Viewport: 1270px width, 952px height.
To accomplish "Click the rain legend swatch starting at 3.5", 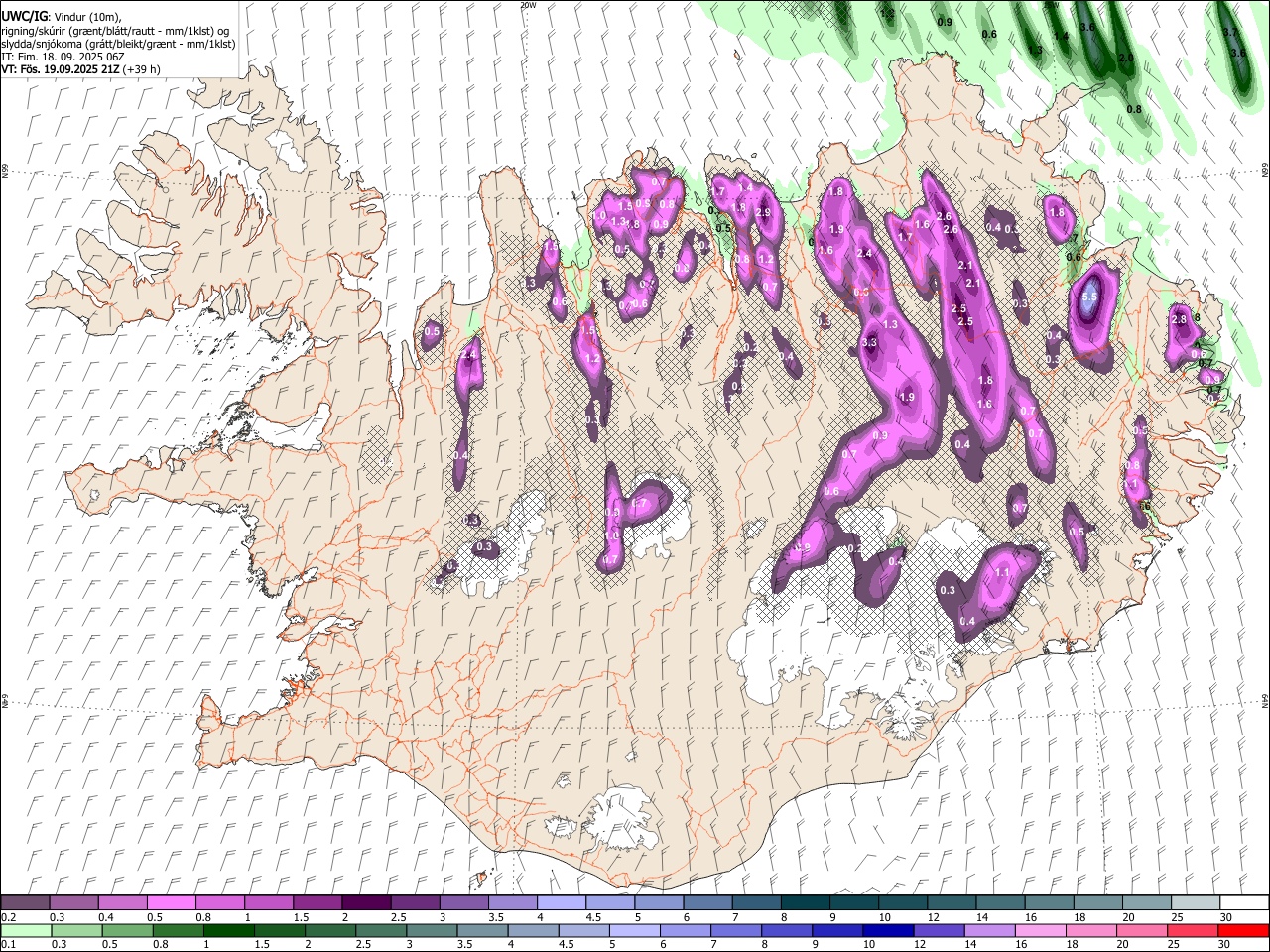I will 481,930.
